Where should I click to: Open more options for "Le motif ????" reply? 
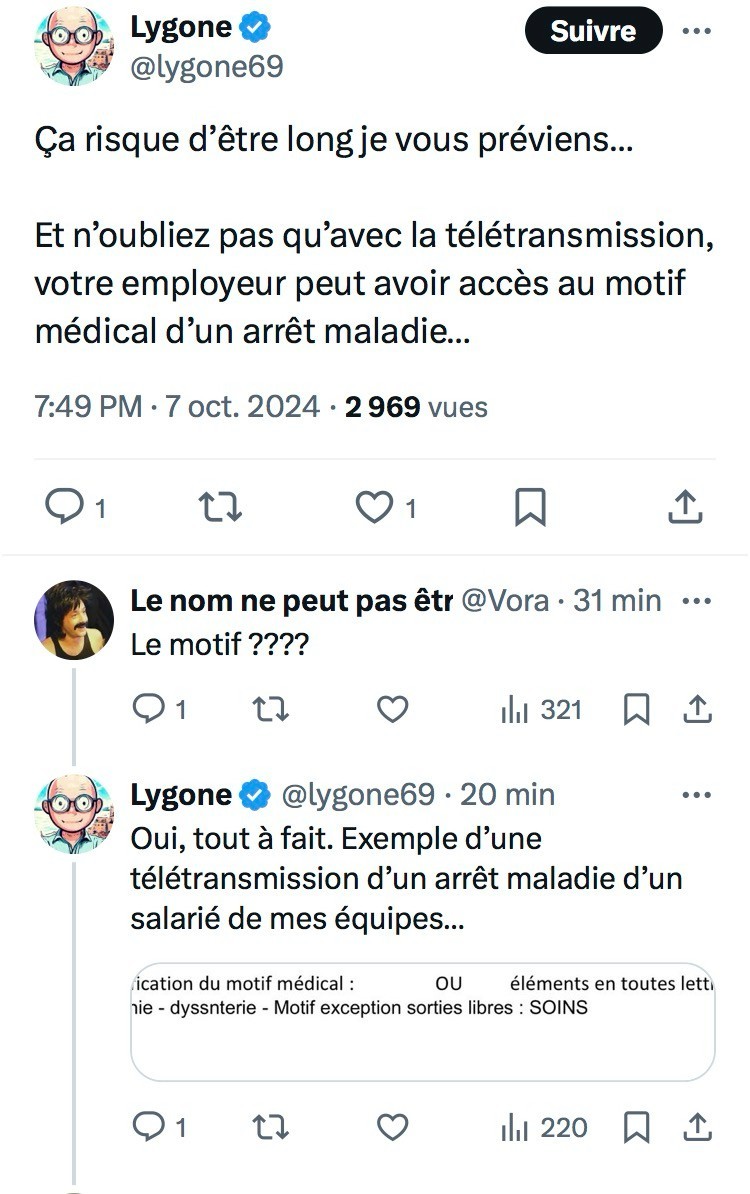696,600
